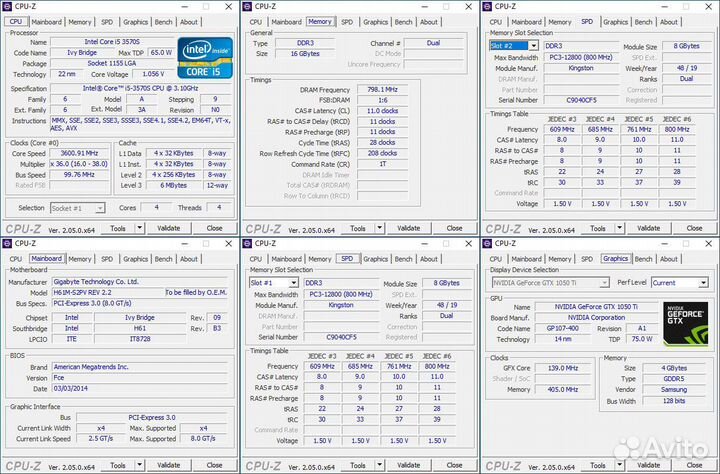The height and width of the screenshot is (474, 720).
Task: Expand Tools arrow in the Slot #2 SPD window
Action: 620,228
